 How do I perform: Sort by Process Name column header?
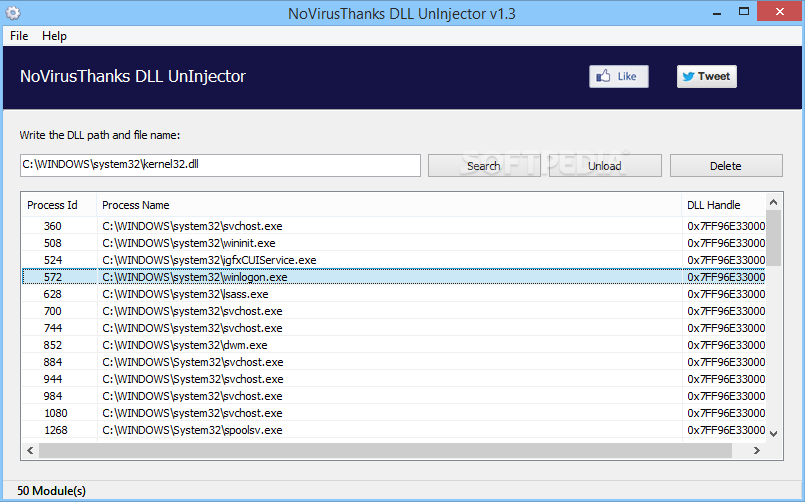389,205
